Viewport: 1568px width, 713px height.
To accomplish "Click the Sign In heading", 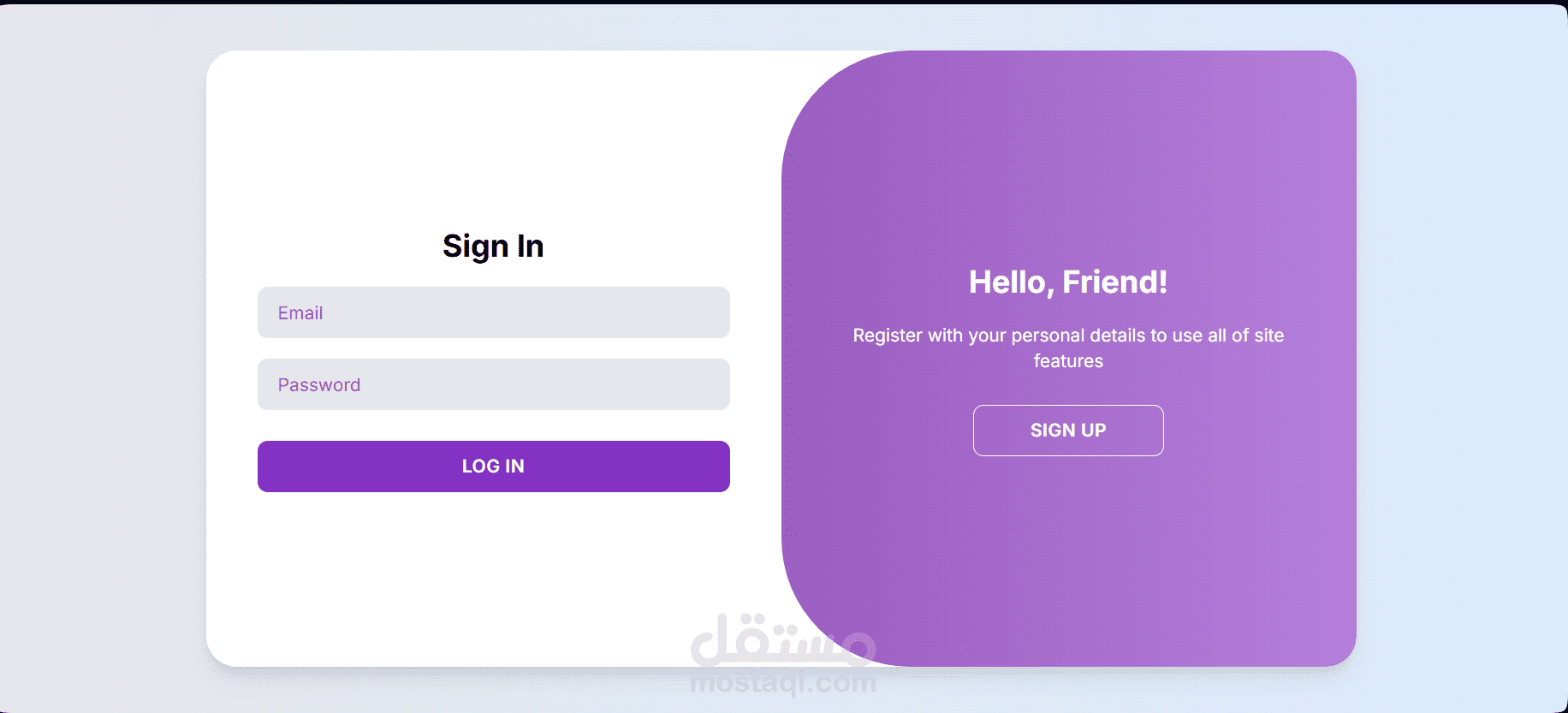I will [493, 247].
